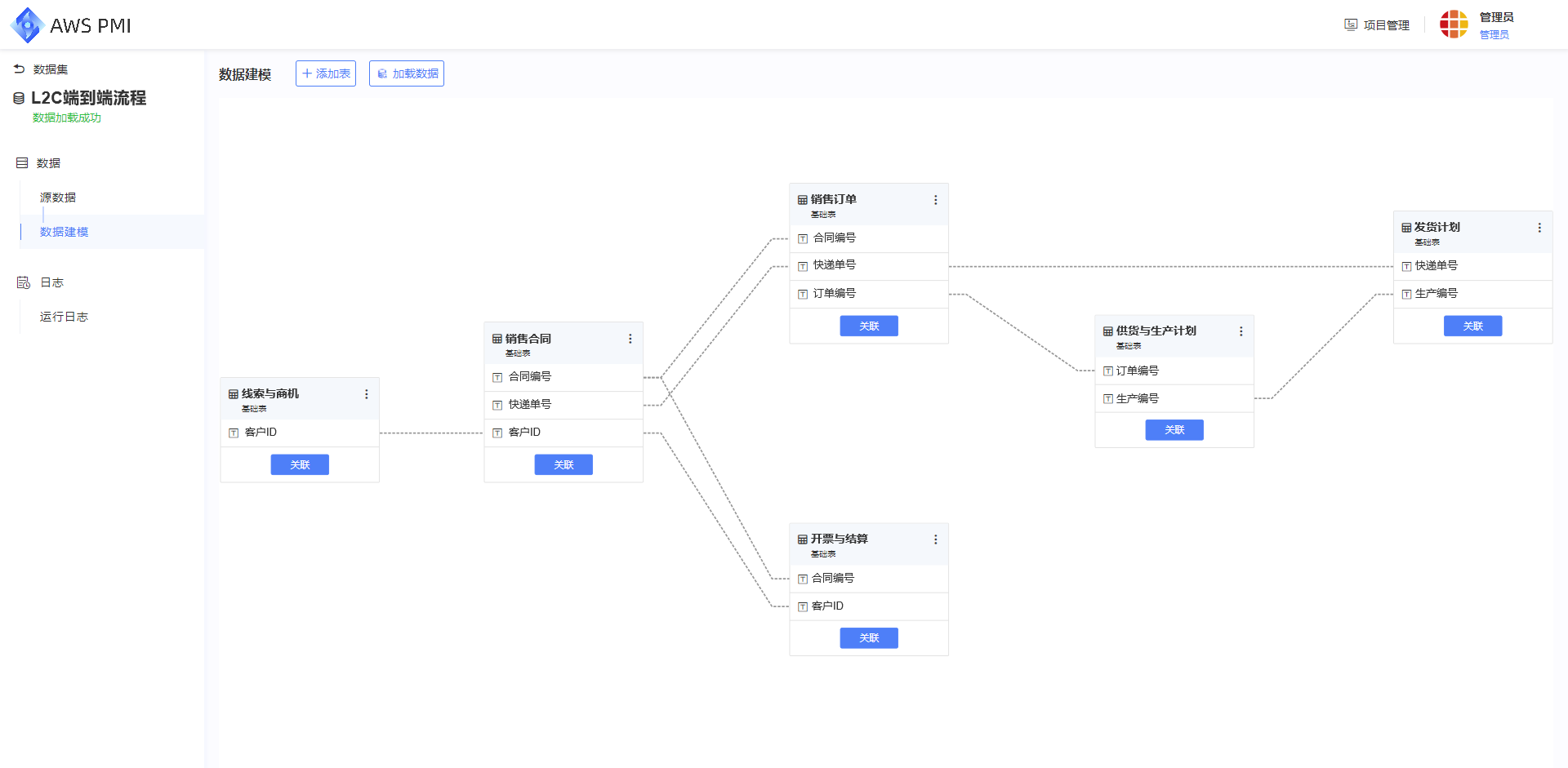This screenshot has width=1568, height=768.
Task: Open the three-dot menu on 开票与结算 table
Action: [x=935, y=539]
